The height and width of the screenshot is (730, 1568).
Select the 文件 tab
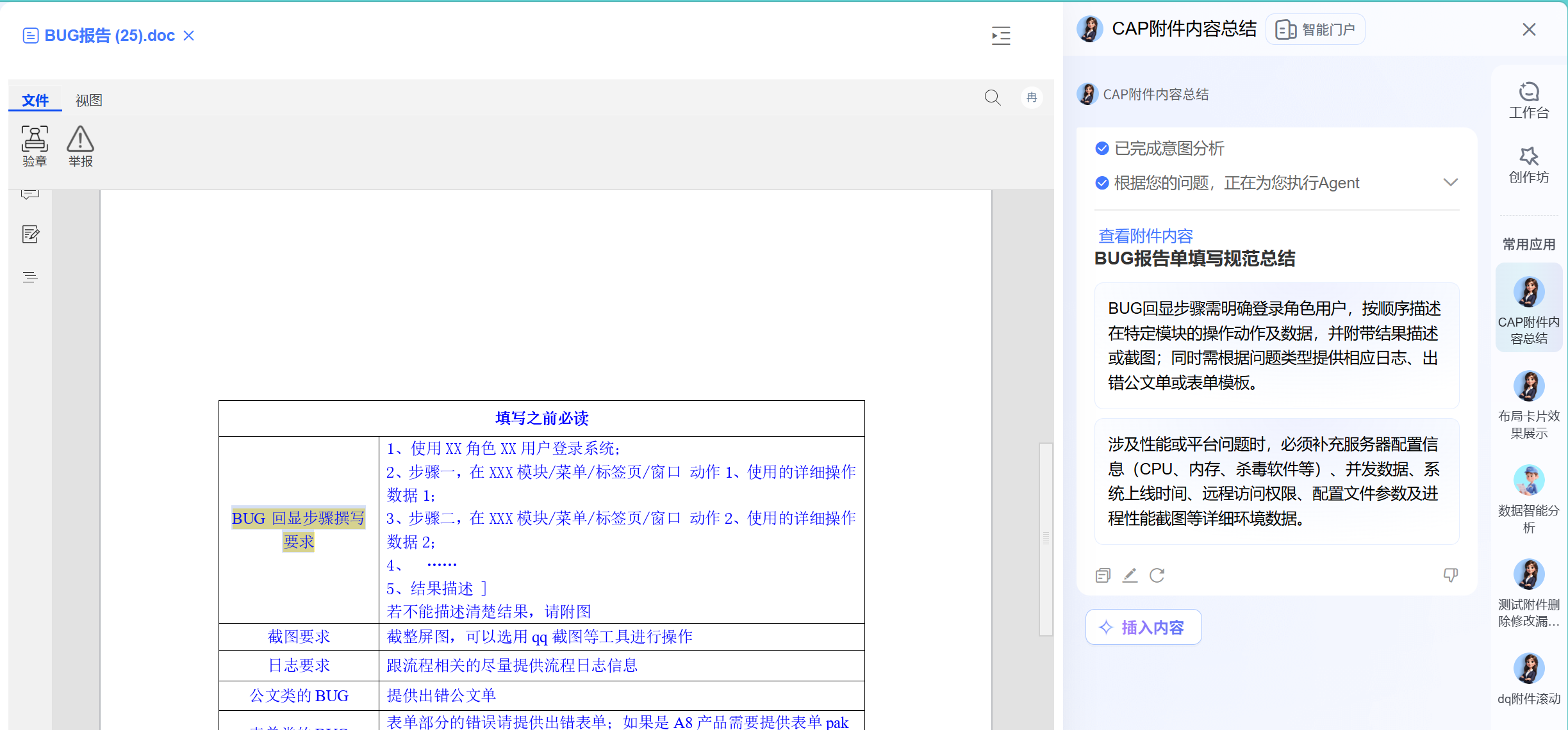coord(35,101)
